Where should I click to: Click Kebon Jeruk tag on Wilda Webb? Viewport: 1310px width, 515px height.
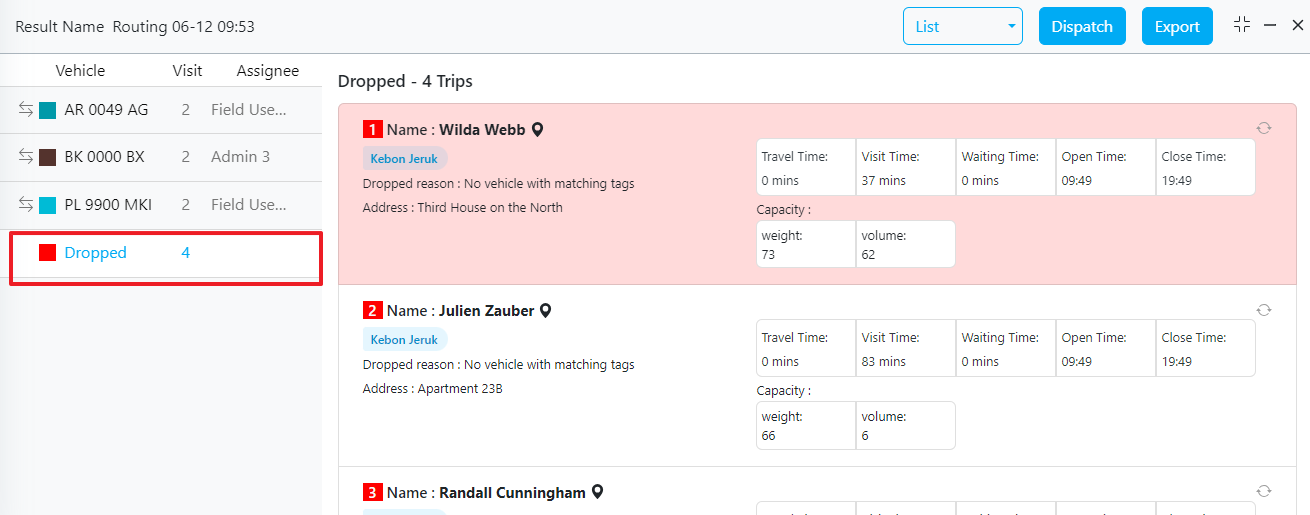click(x=404, y=158)
